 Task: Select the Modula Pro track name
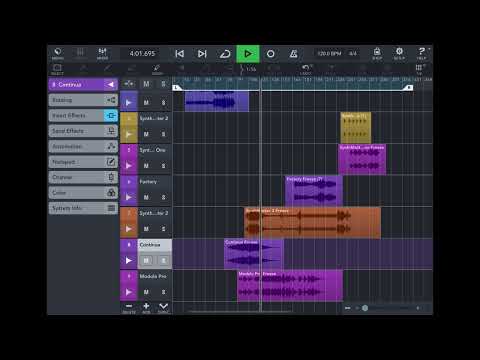click(x=153, y=276)
